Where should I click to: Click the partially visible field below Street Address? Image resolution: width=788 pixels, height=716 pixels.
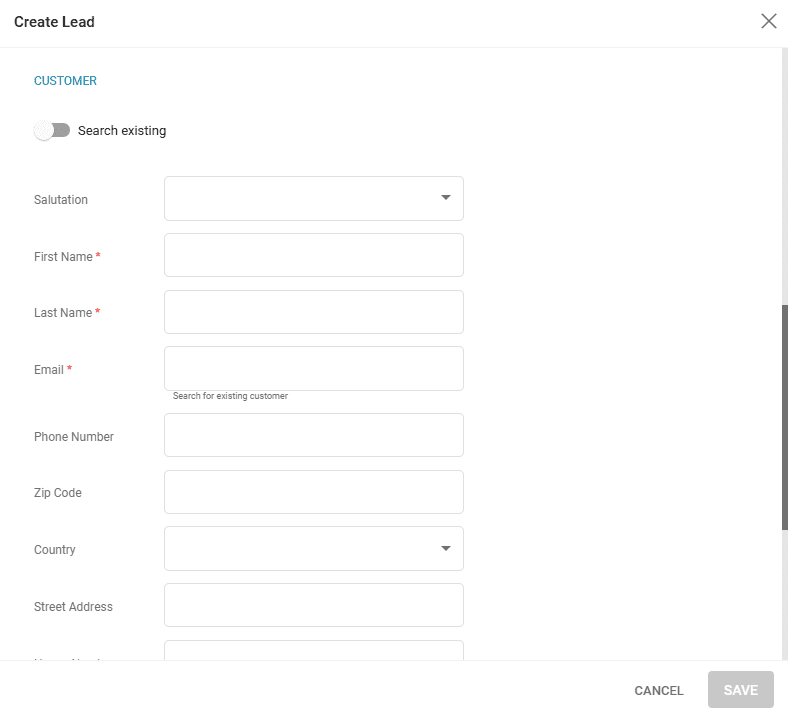pos(313,650)
